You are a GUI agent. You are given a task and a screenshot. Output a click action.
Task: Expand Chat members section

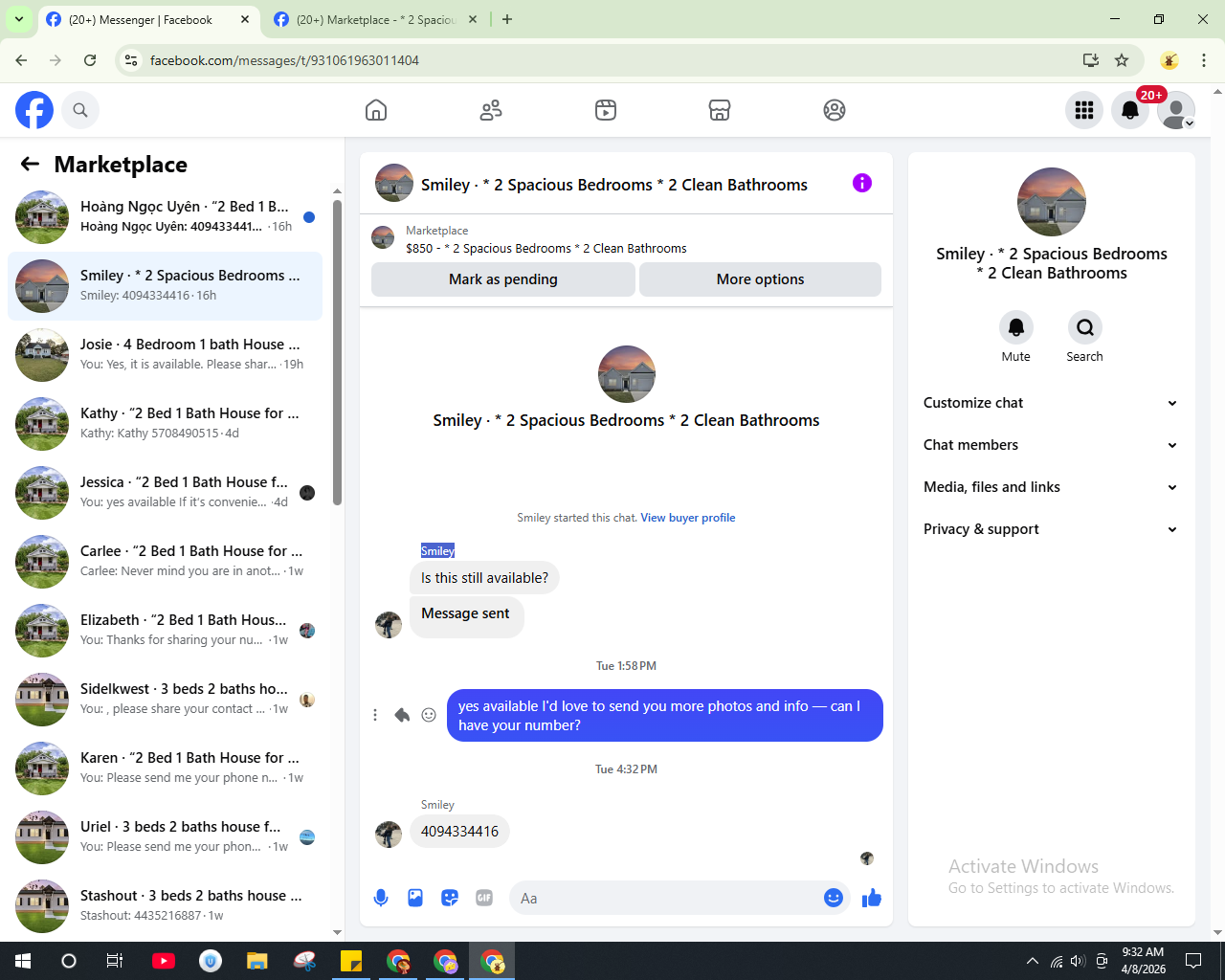(x=1050, y=445)
